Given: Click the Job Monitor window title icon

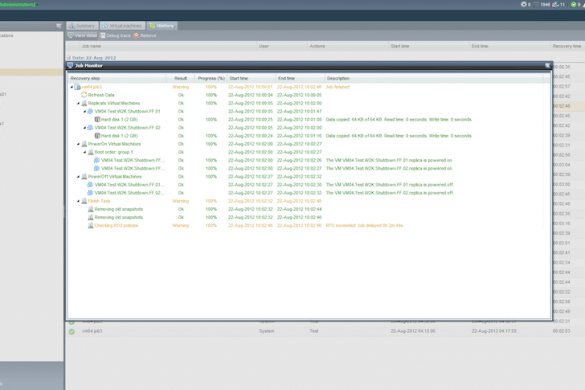Looking at the screenshot, I should 70,65.
